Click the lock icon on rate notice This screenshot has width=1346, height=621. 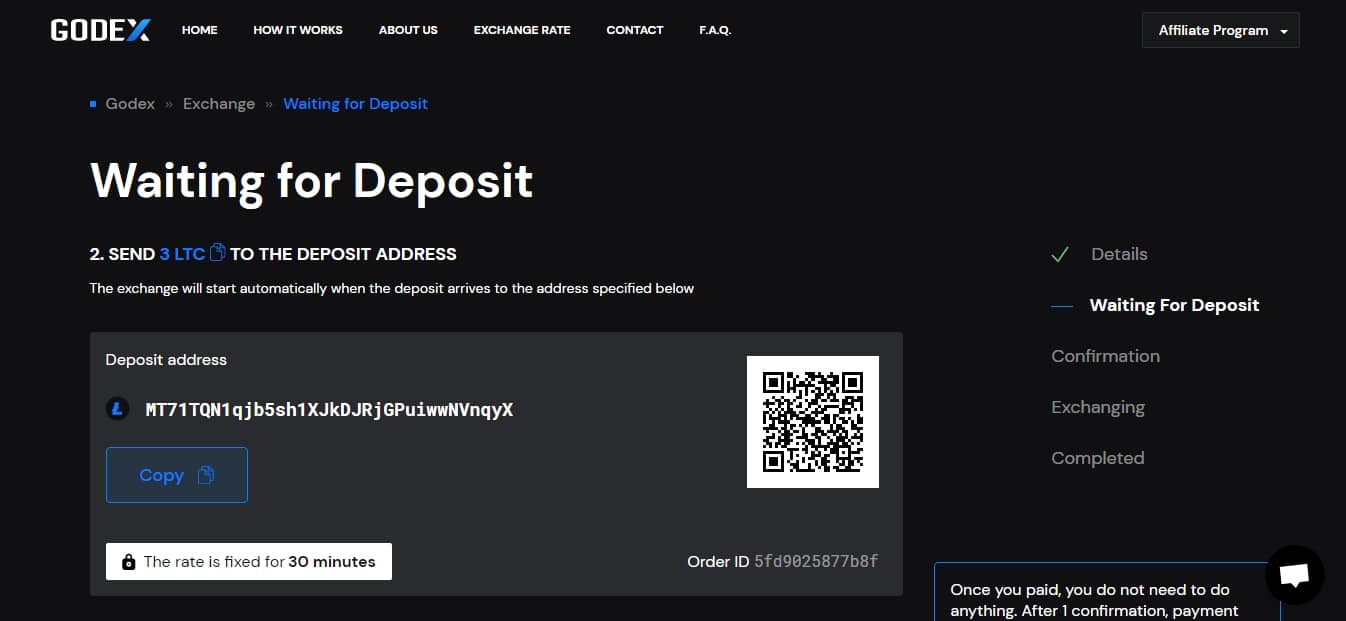point(128,562)
